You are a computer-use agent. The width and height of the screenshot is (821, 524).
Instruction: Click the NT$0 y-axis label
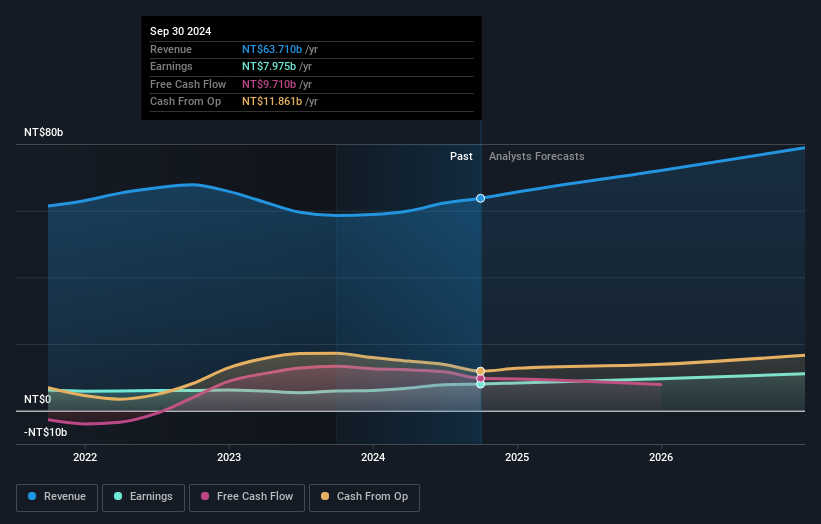coord(38,399)
